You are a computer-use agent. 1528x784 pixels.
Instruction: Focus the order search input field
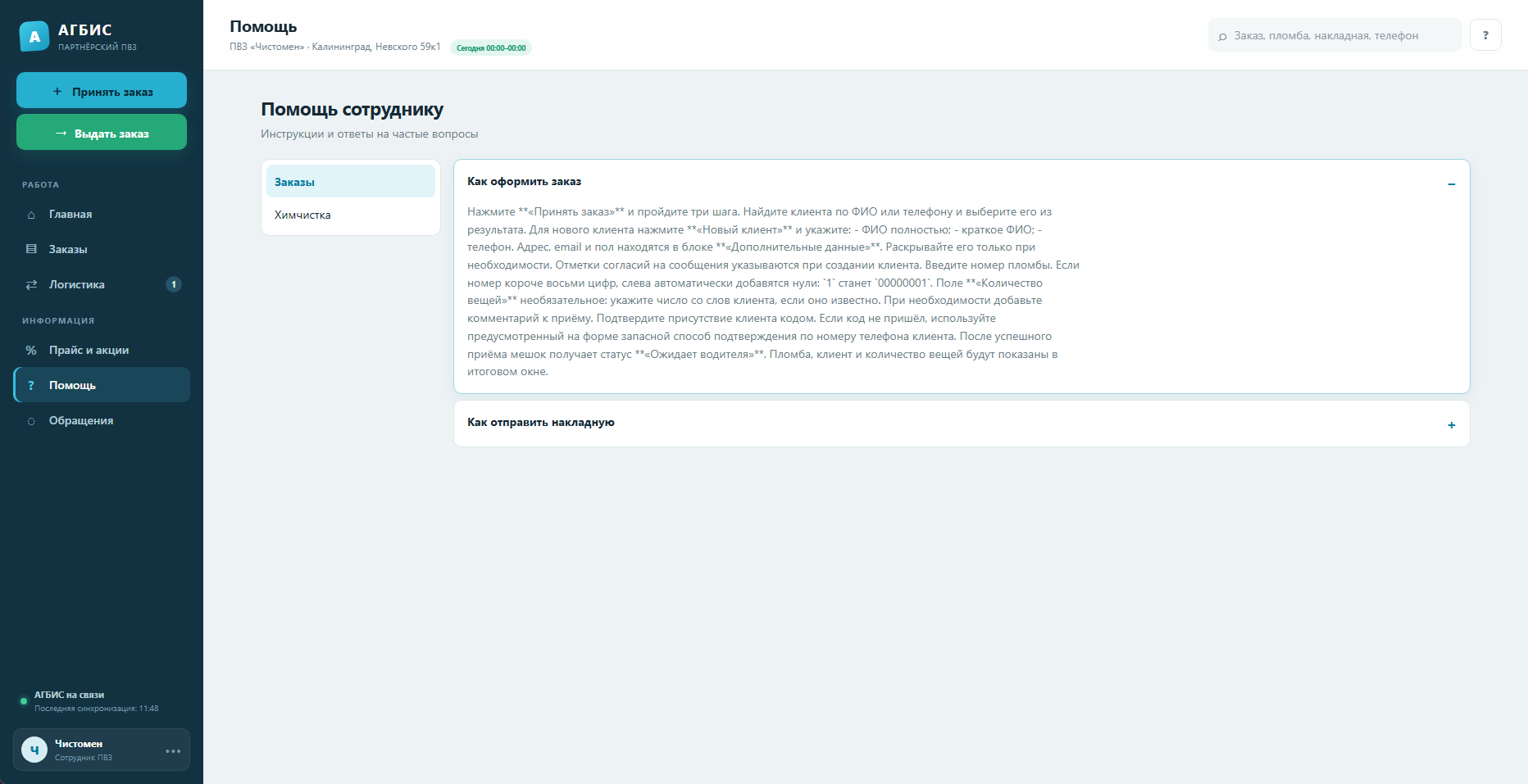1335,35
